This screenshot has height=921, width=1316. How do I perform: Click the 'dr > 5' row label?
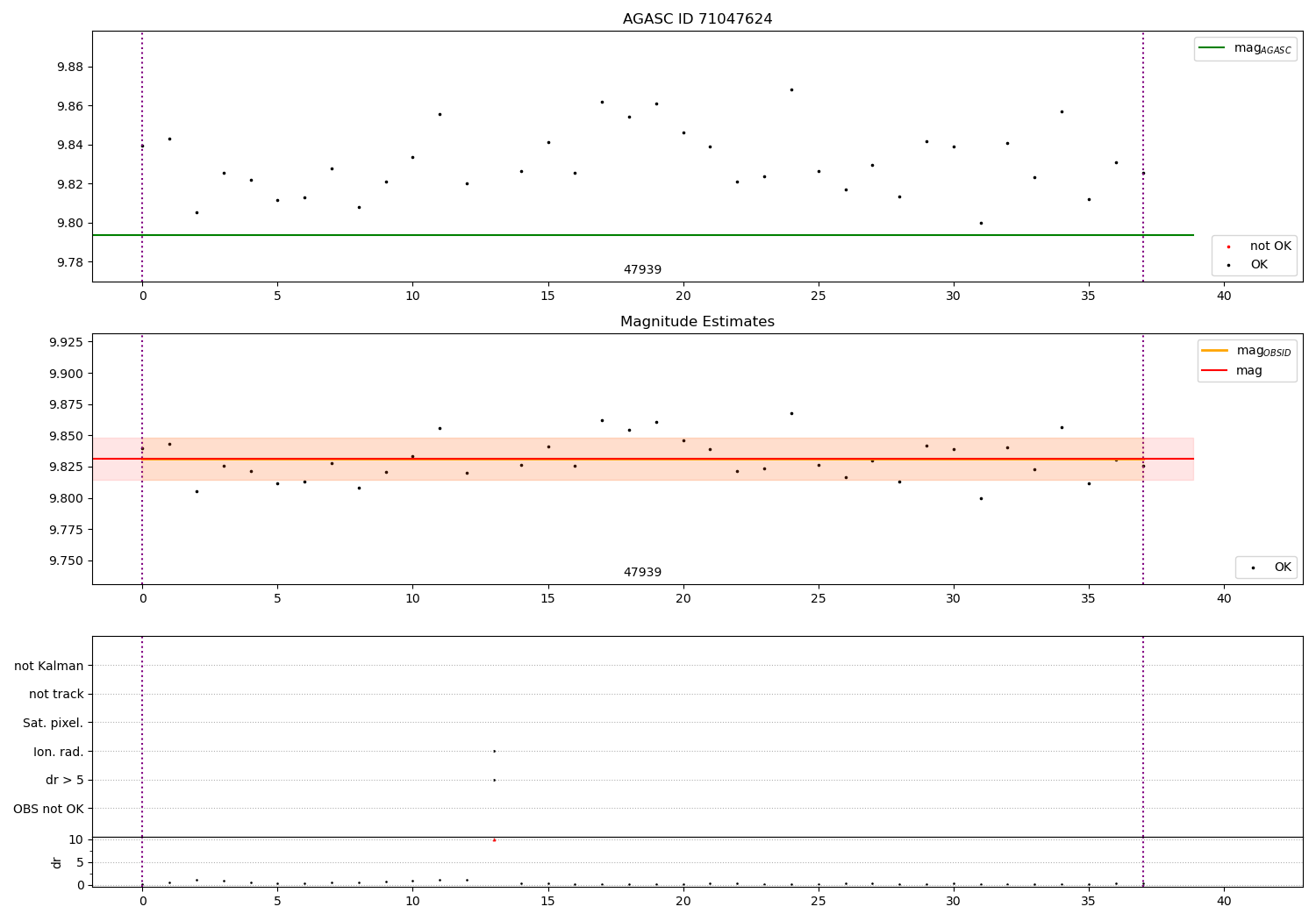[x=65, y=780]
